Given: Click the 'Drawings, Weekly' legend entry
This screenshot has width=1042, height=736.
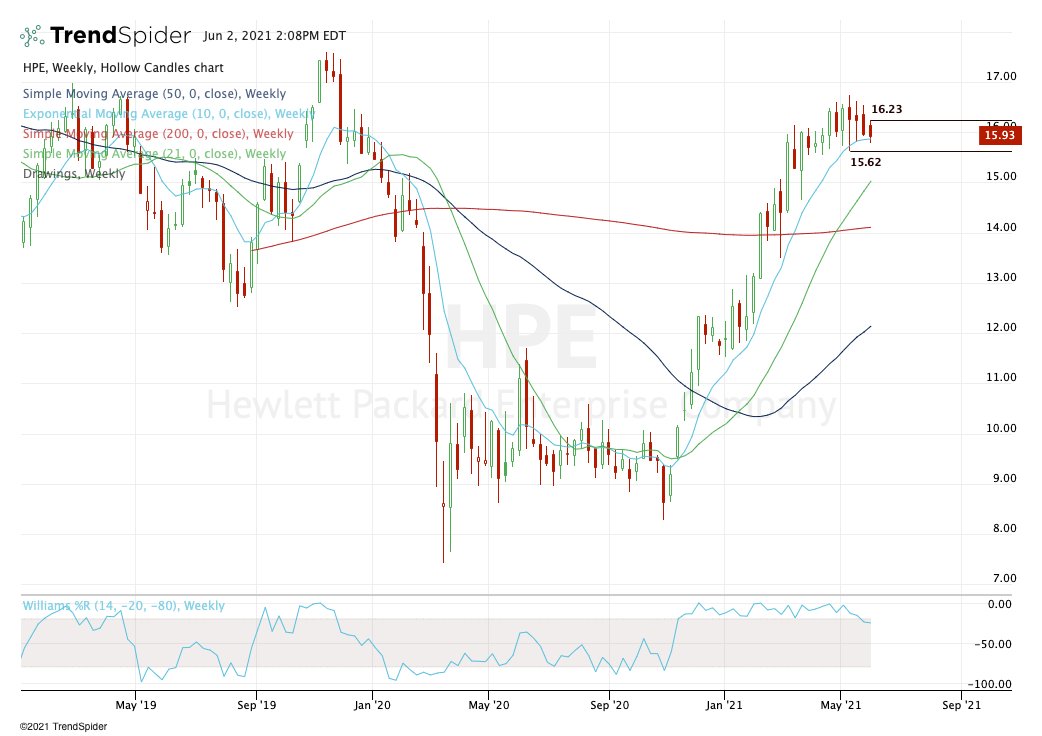Looking at the screenshot, I should point(74,173).
